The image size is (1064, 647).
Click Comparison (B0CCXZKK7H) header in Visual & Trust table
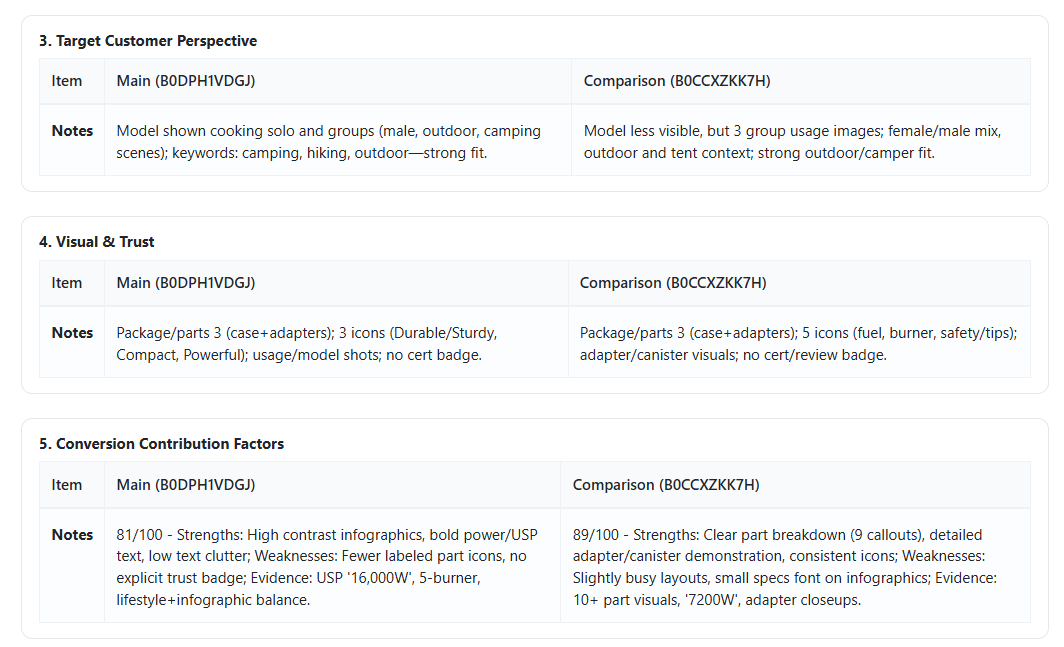coord(673,283)
